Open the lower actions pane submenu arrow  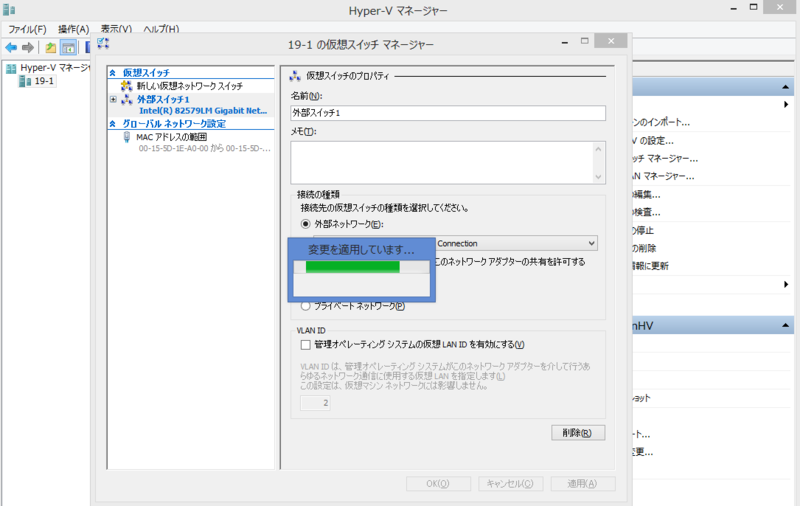click(786, 285)
